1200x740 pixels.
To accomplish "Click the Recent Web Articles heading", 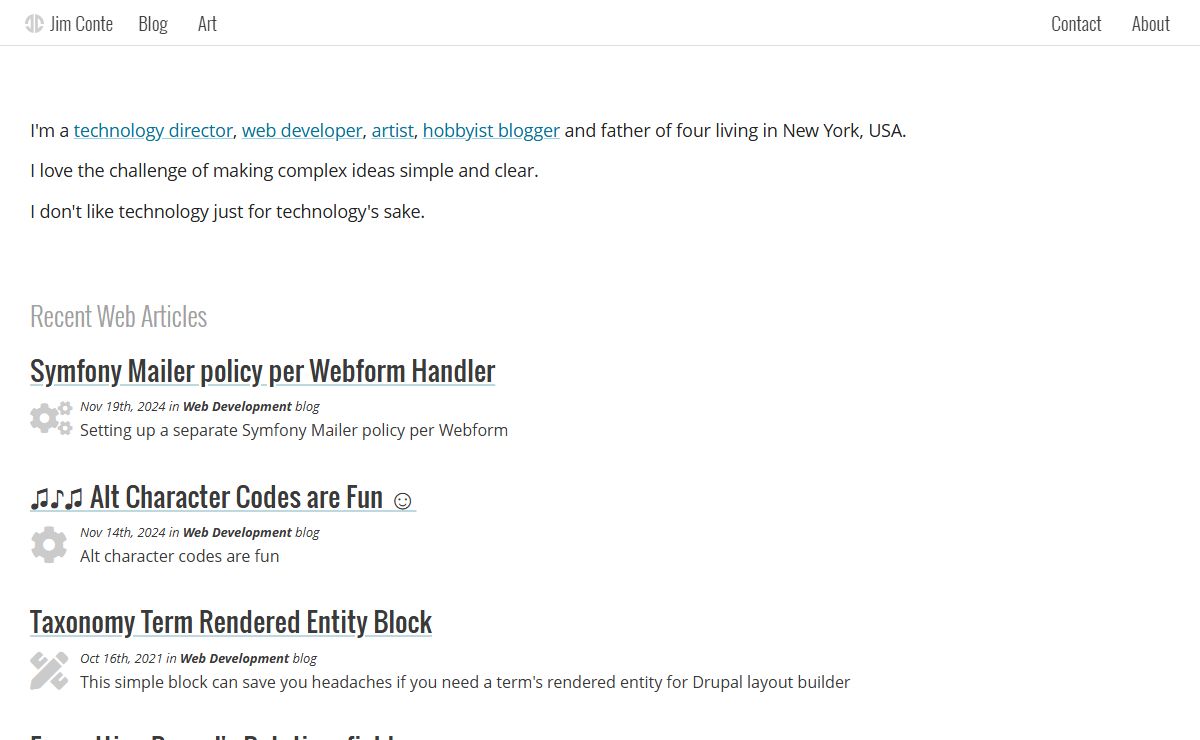I will pos(118,316).
